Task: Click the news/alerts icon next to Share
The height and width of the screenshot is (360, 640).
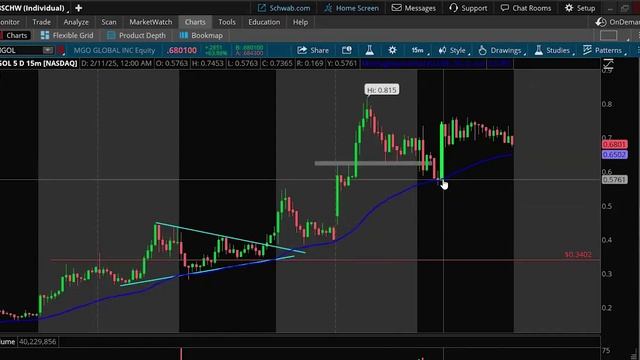Action: pos(347,50)
